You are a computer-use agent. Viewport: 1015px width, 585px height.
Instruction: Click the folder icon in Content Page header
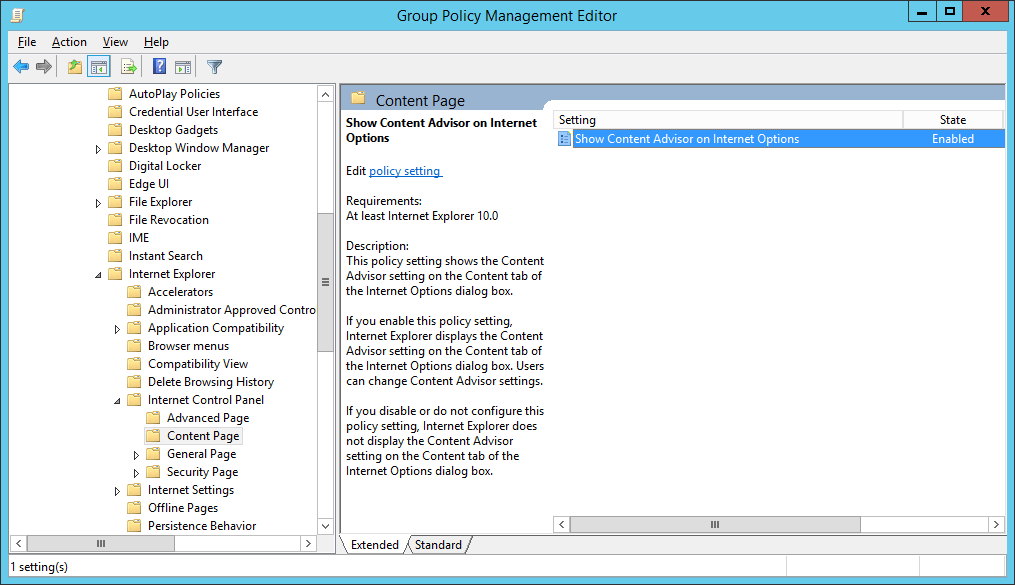pos(358,98)
